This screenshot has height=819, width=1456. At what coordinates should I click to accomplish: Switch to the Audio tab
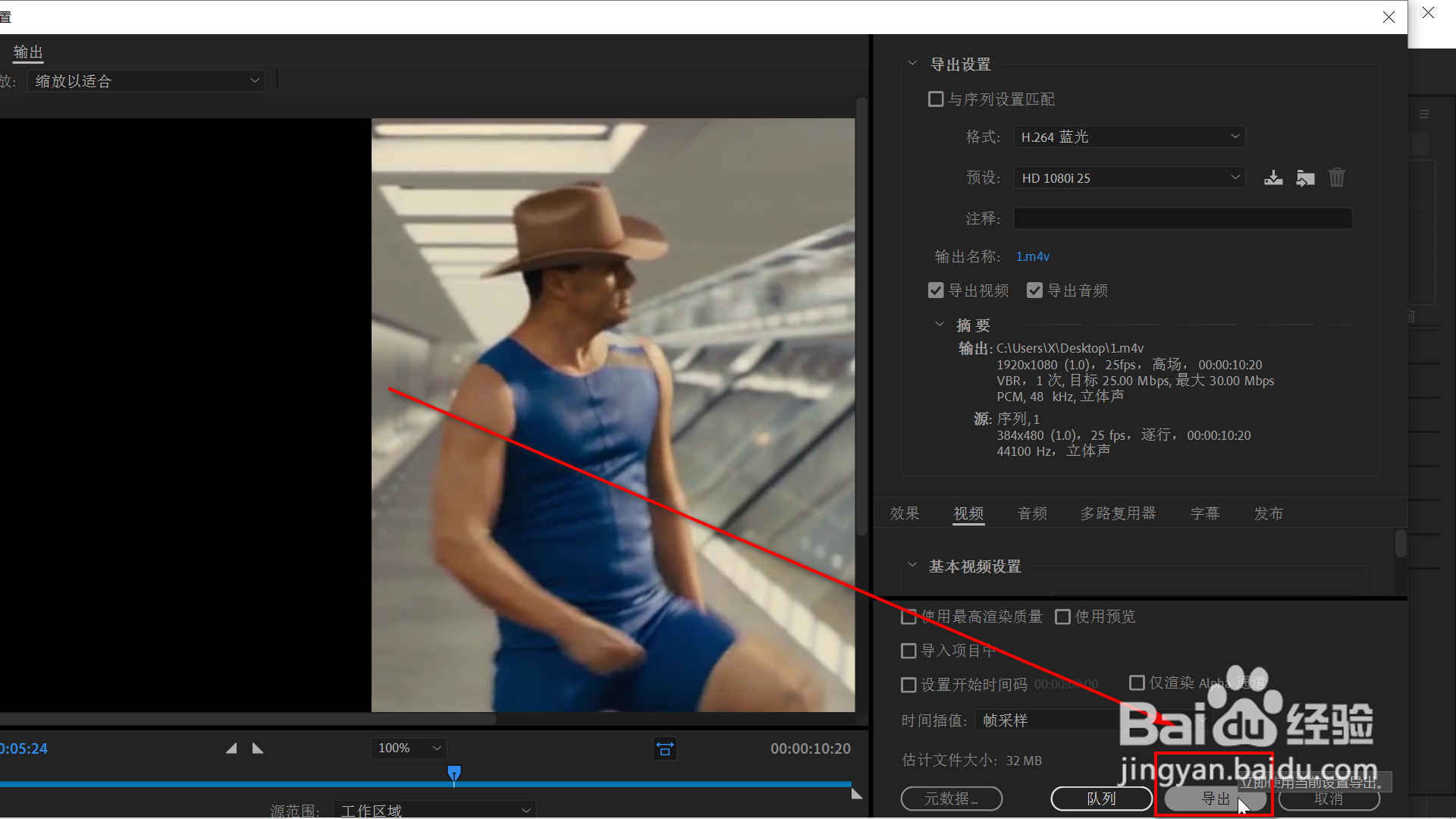pyautogui.click(x=1032, y=513)
